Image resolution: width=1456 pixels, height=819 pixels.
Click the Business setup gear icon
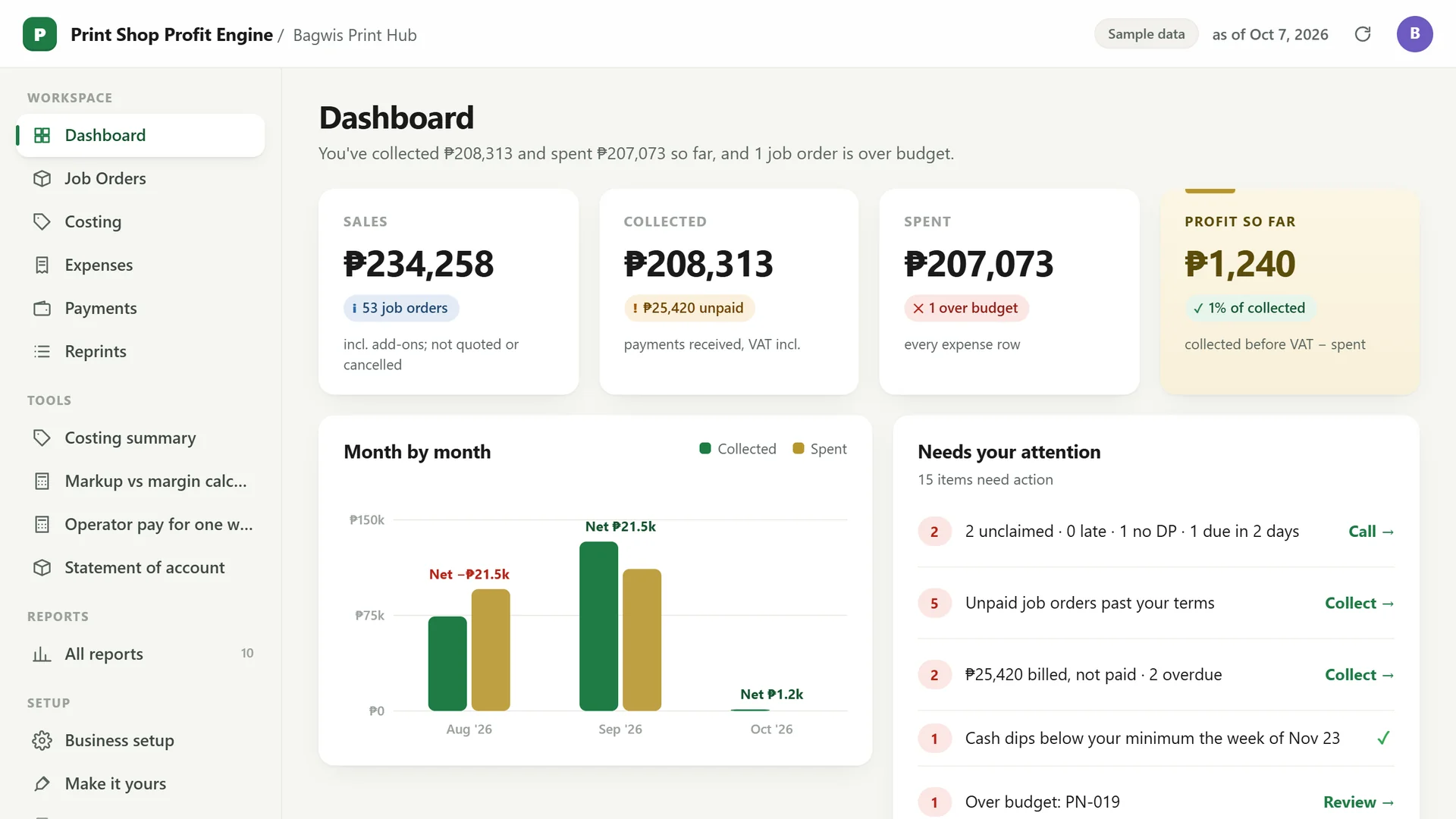coord(42,740)
